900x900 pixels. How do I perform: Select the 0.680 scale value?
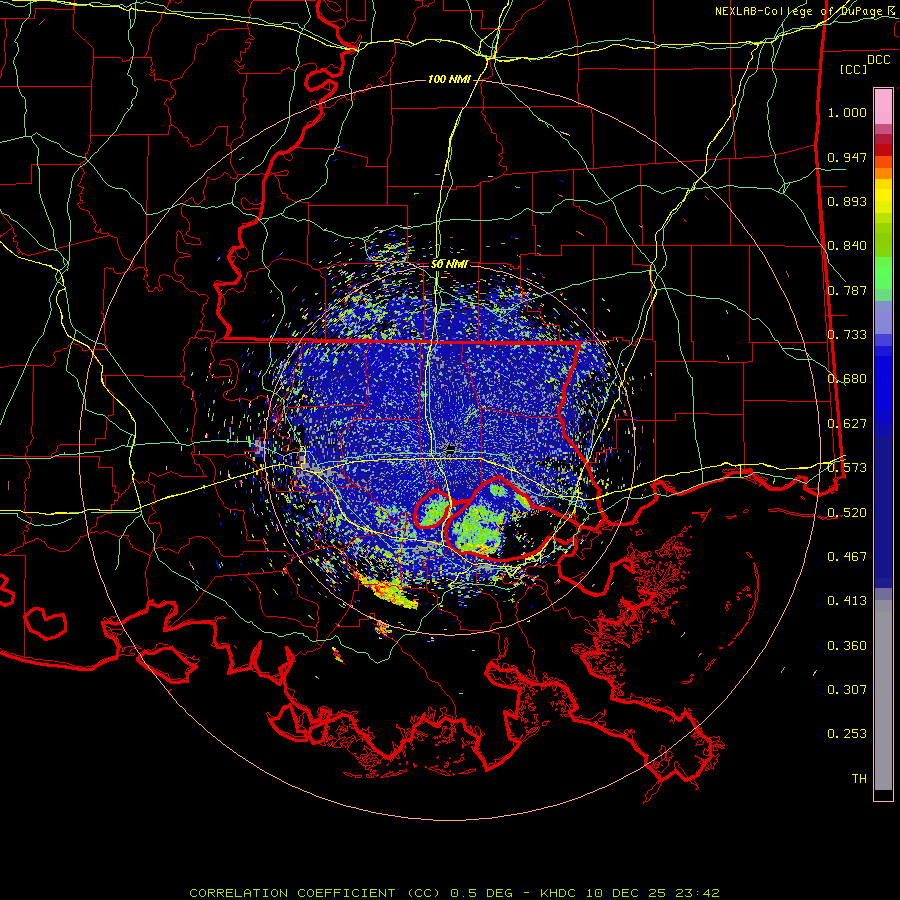click(847, 379)
